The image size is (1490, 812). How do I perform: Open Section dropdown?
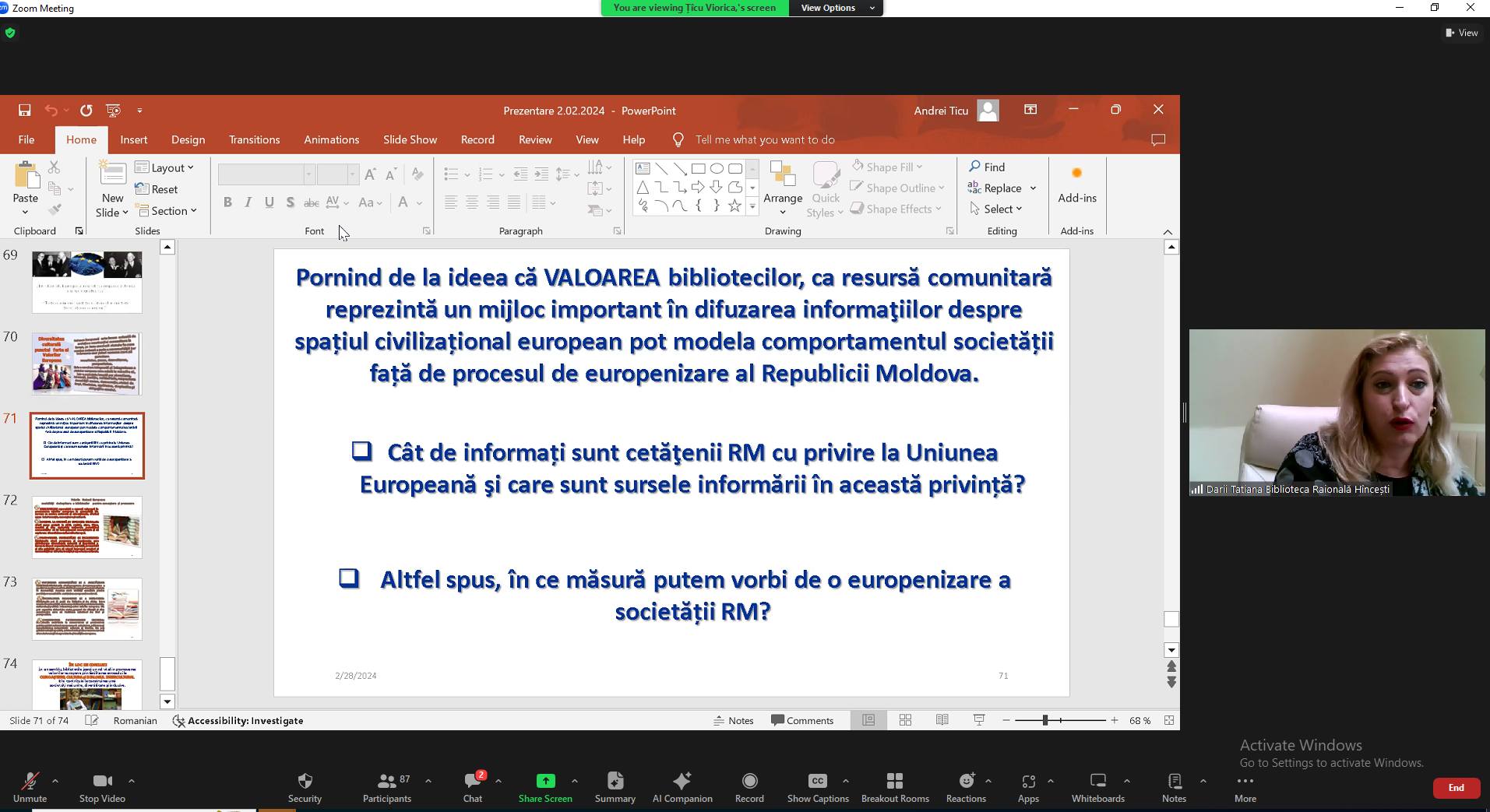[167, 210]
